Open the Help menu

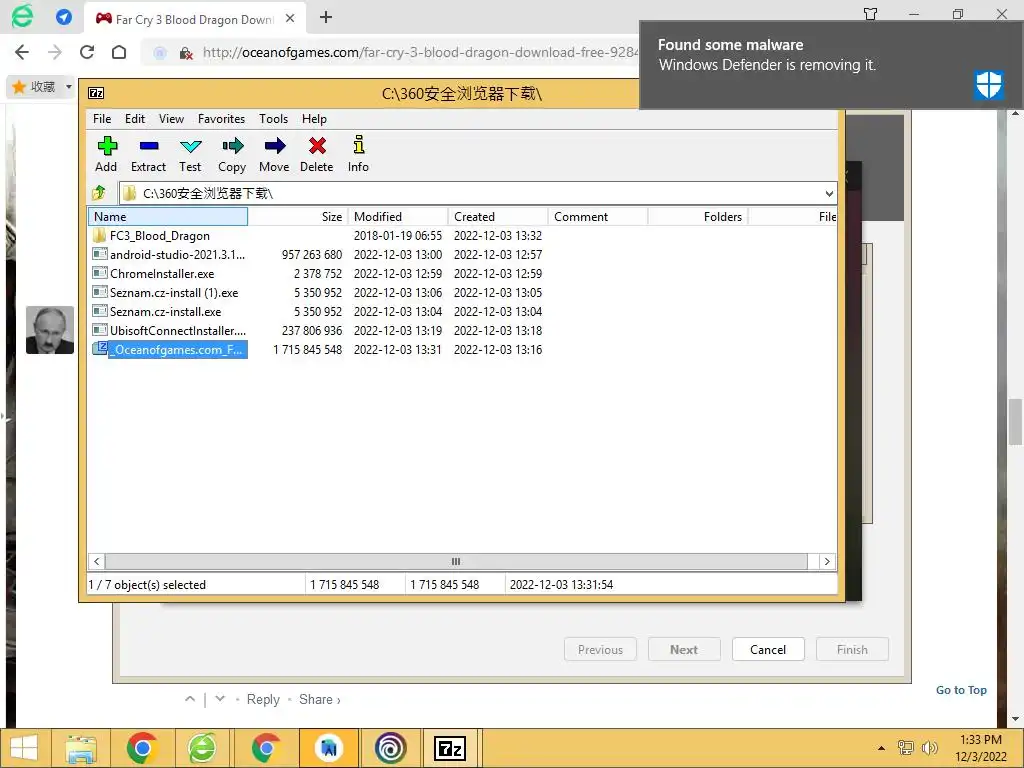tap(314, 119)
